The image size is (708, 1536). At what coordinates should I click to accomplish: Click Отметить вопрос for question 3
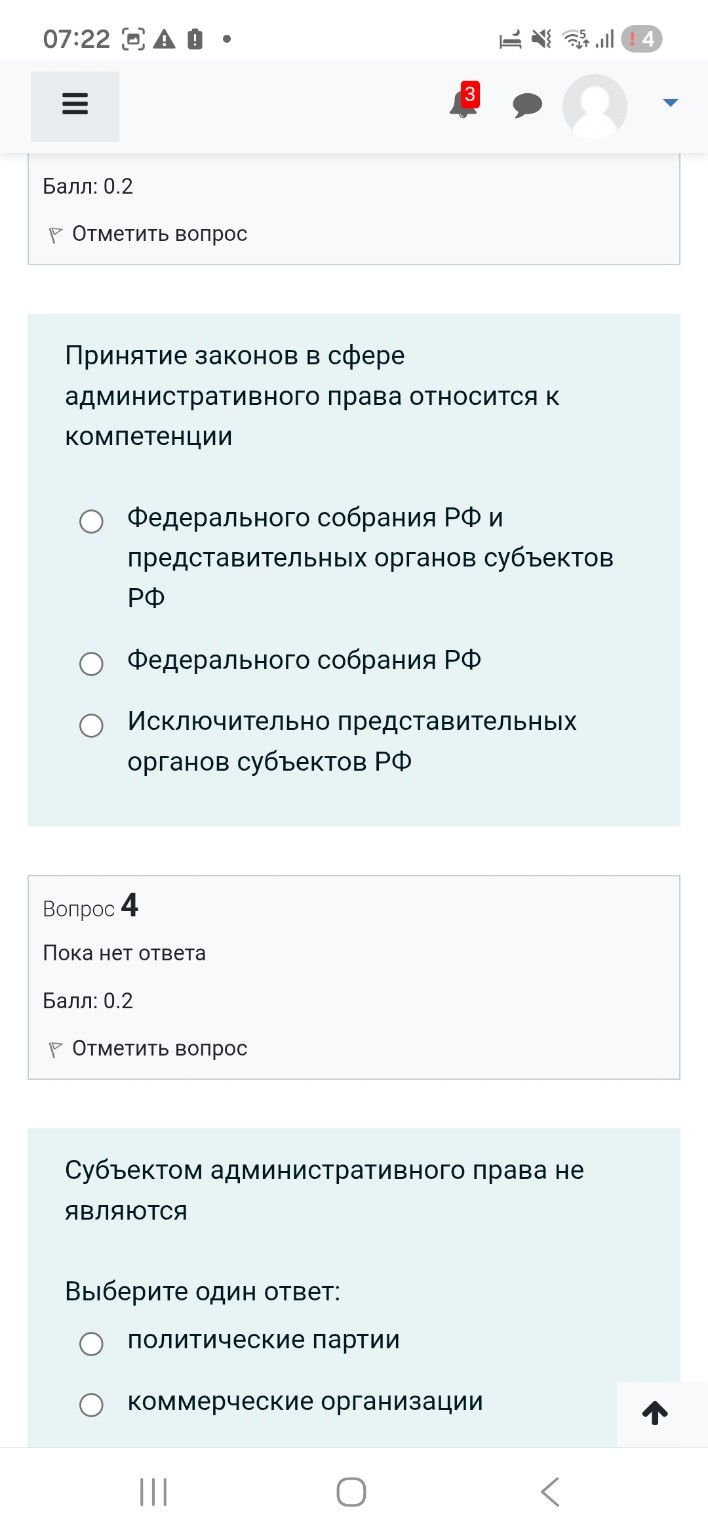click(x=155, y=233)
